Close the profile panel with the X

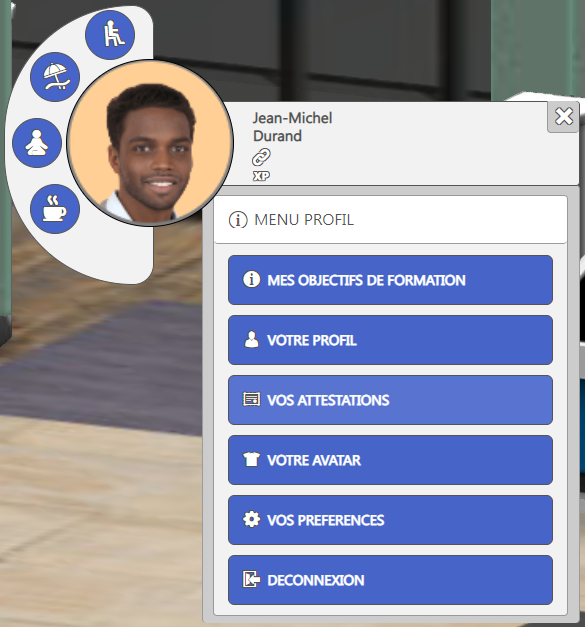pyautogui.click(x=564, y=117)
